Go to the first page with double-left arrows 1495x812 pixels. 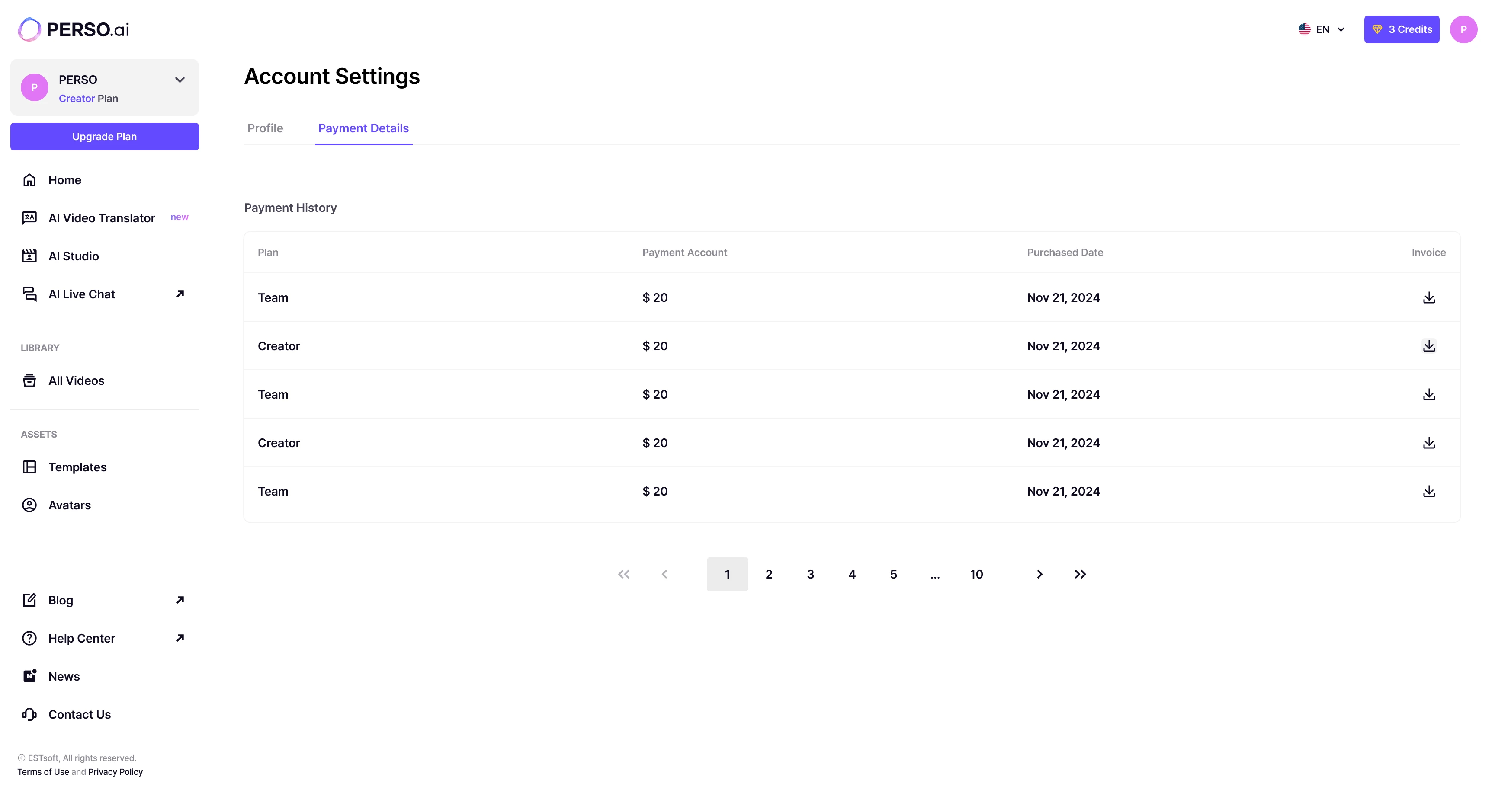click(623, 574)
